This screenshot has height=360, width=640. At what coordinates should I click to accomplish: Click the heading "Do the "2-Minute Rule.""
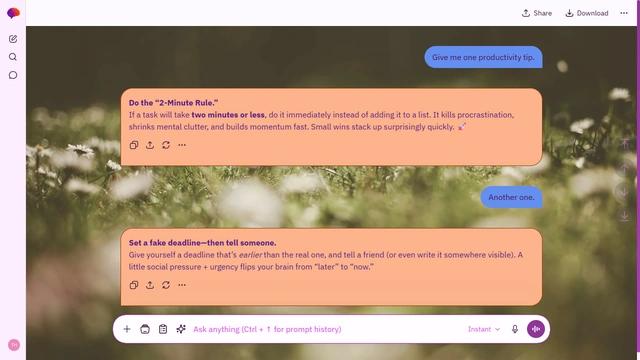pyautogui.click(x=173, y=103)
